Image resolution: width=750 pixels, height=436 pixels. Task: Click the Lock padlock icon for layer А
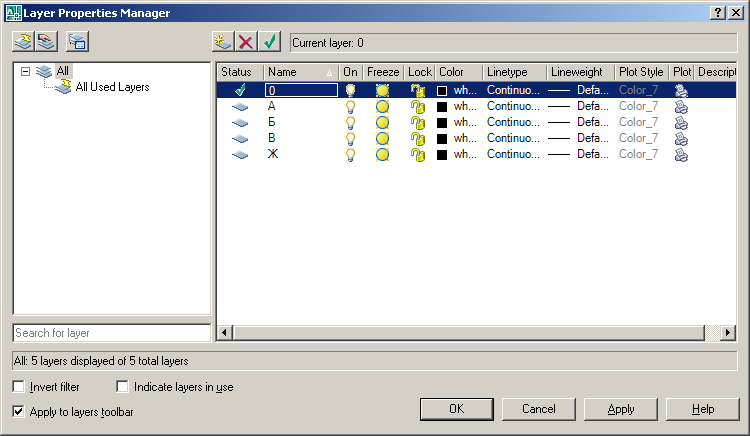click(418, 107)
